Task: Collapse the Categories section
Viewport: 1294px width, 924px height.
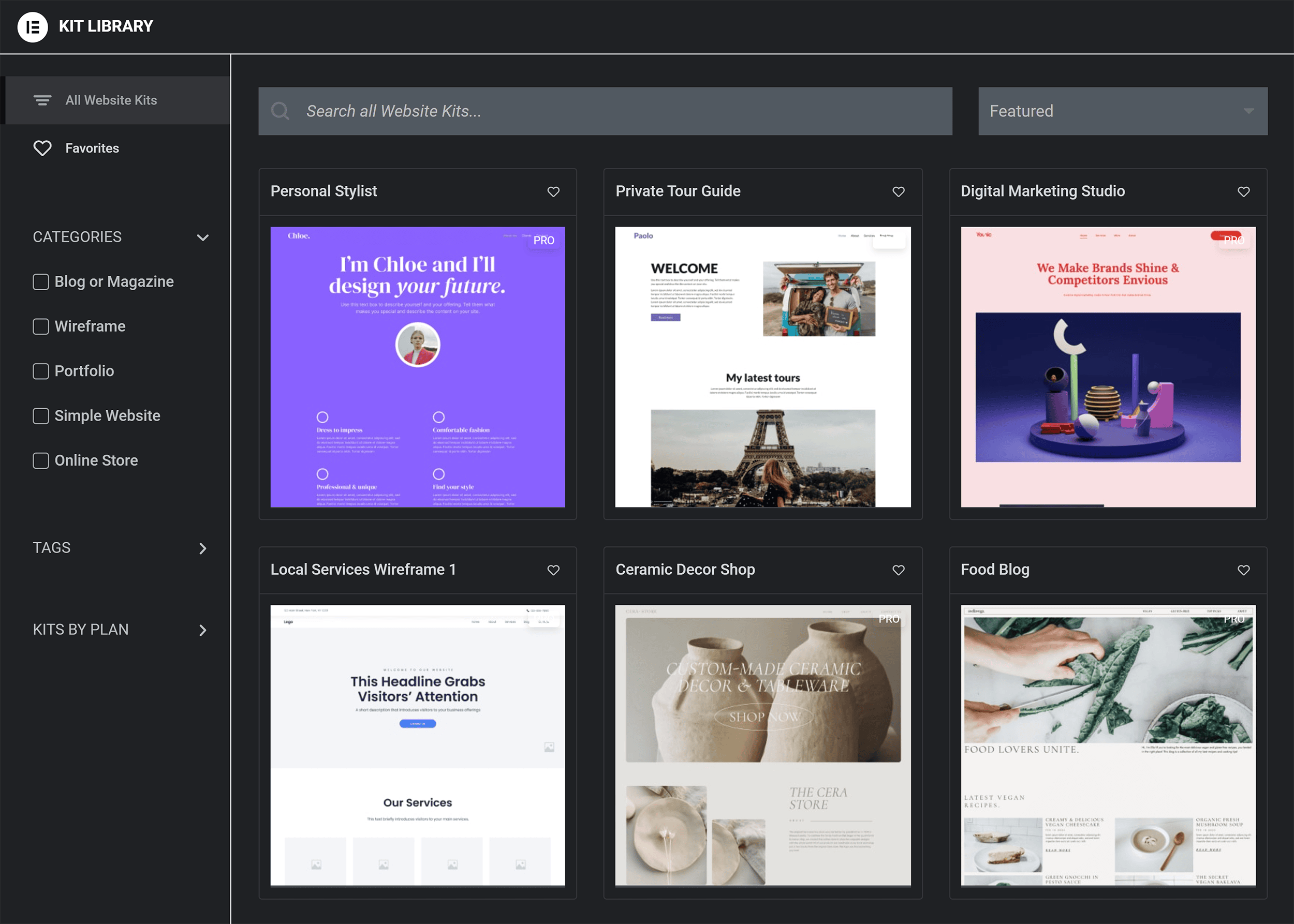Action: (x=203, y=237)
